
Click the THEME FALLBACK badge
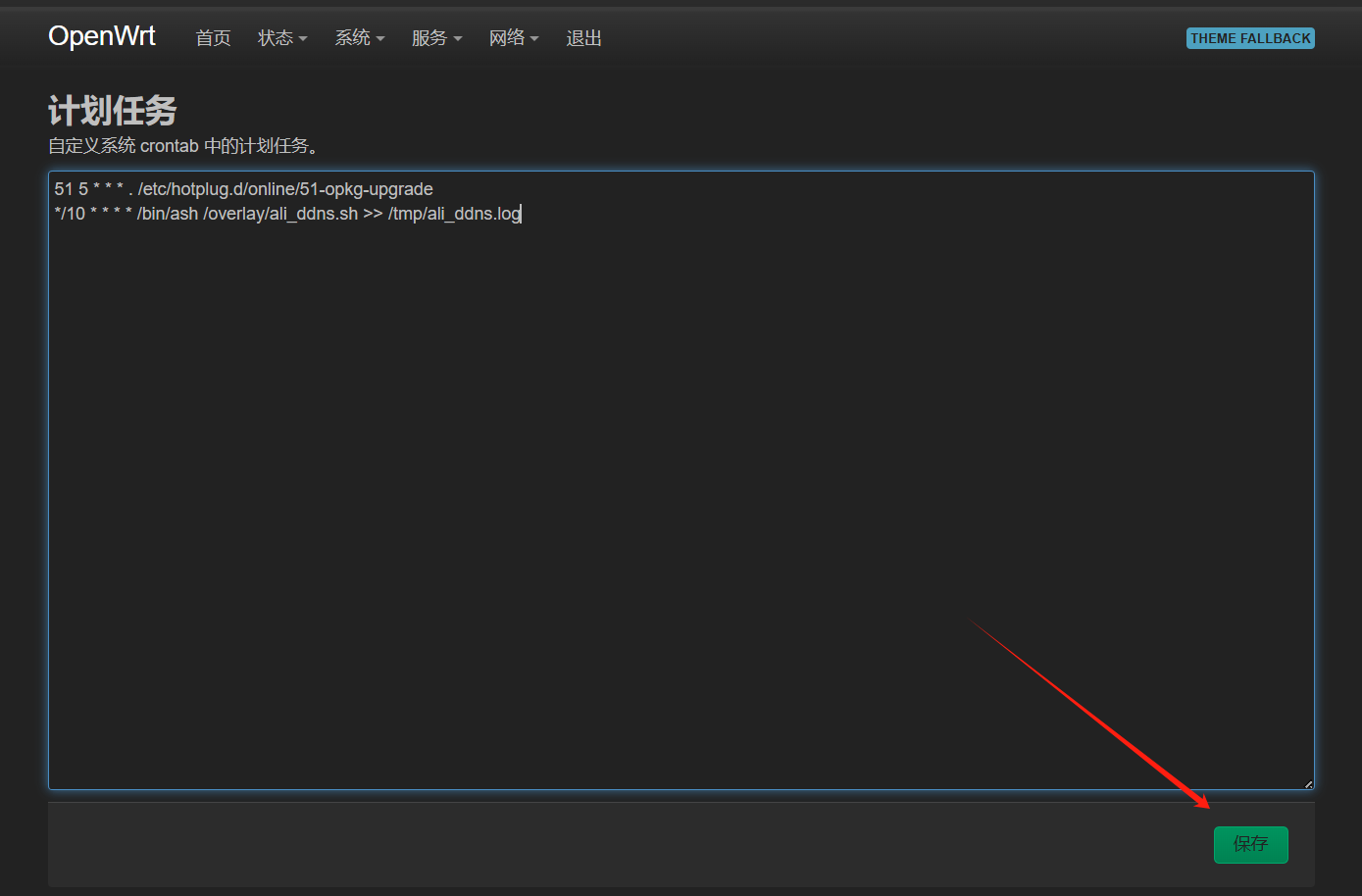pos(1250,38)
